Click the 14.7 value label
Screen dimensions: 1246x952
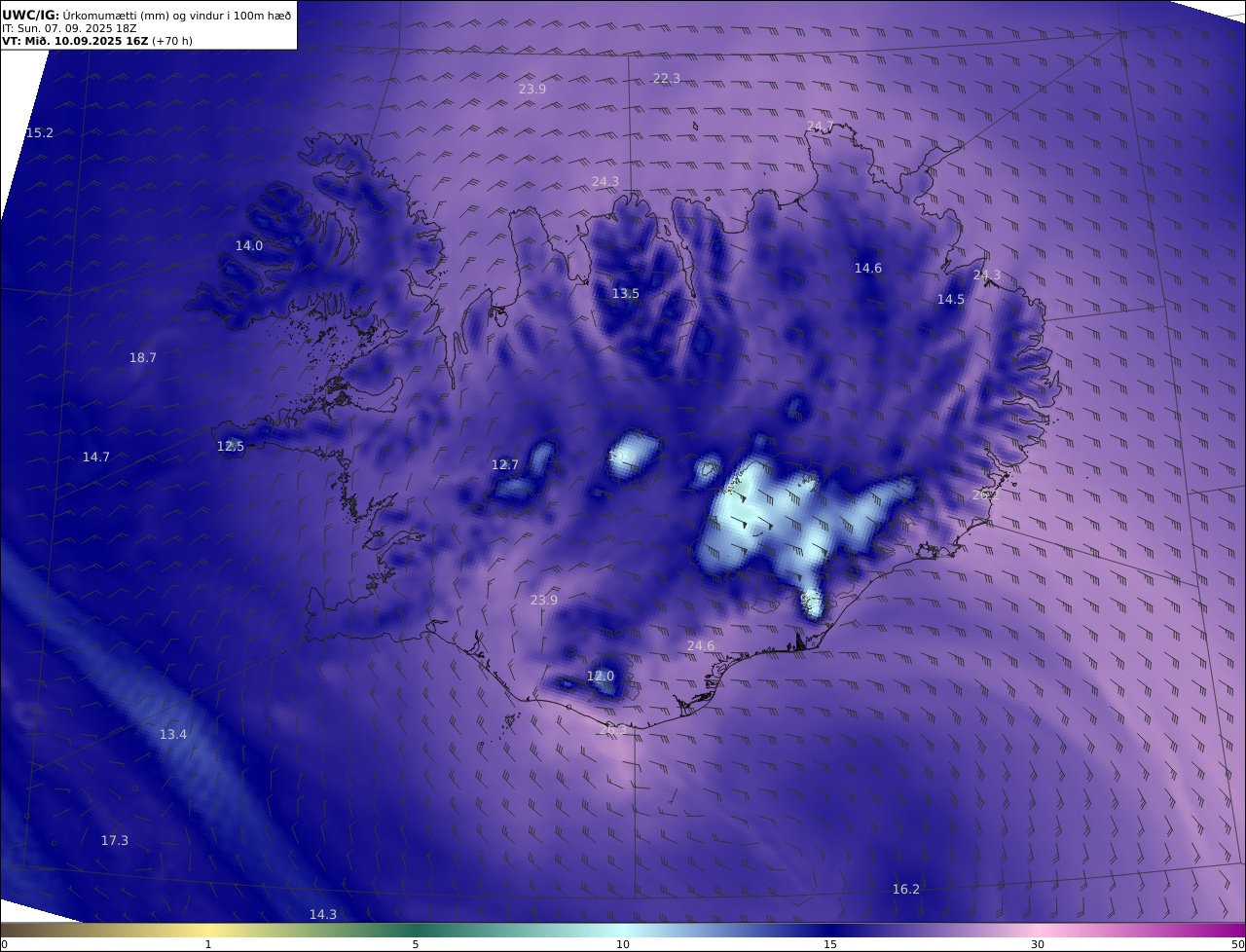[x=96, y=457]
